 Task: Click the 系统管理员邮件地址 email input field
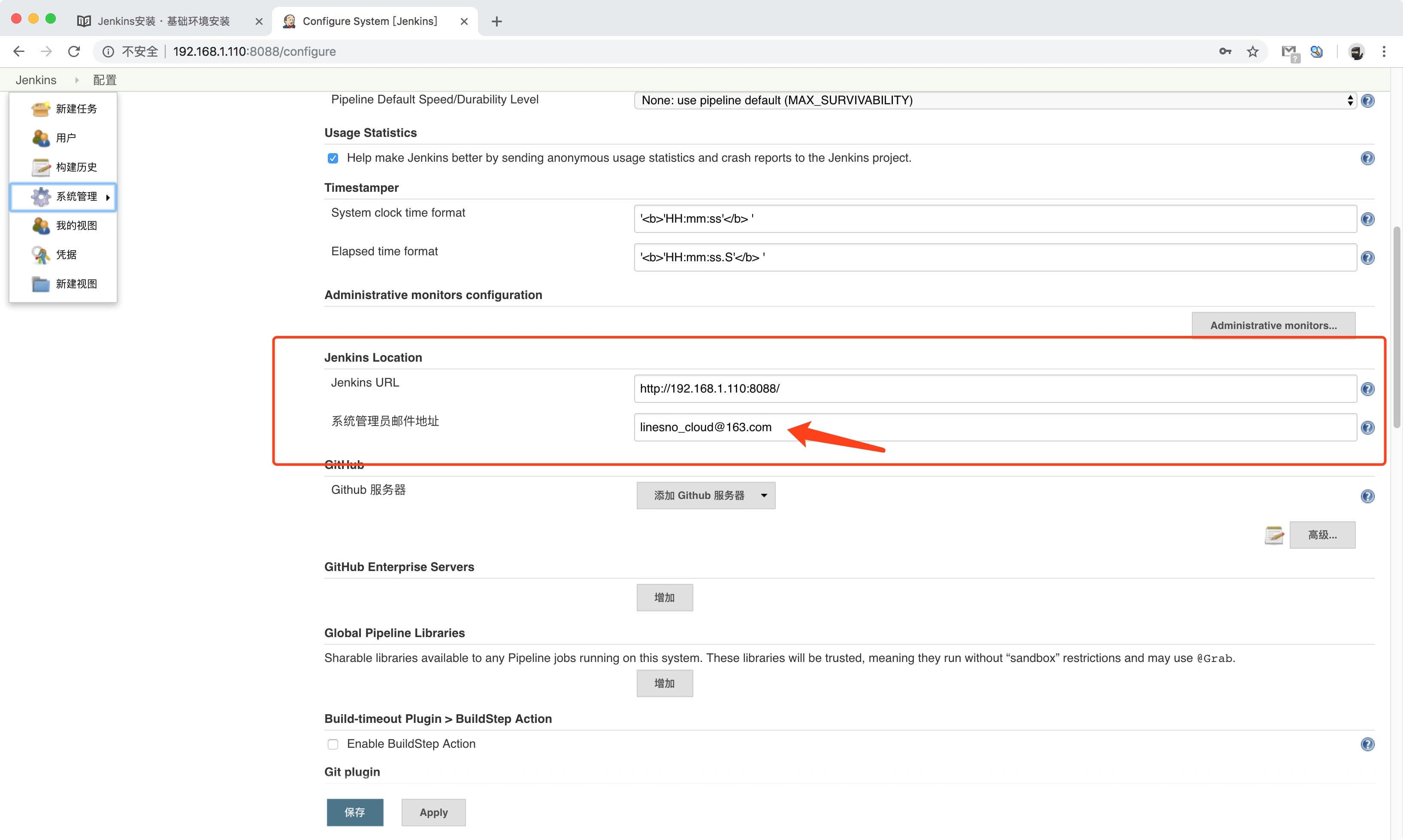coord(995,427)
